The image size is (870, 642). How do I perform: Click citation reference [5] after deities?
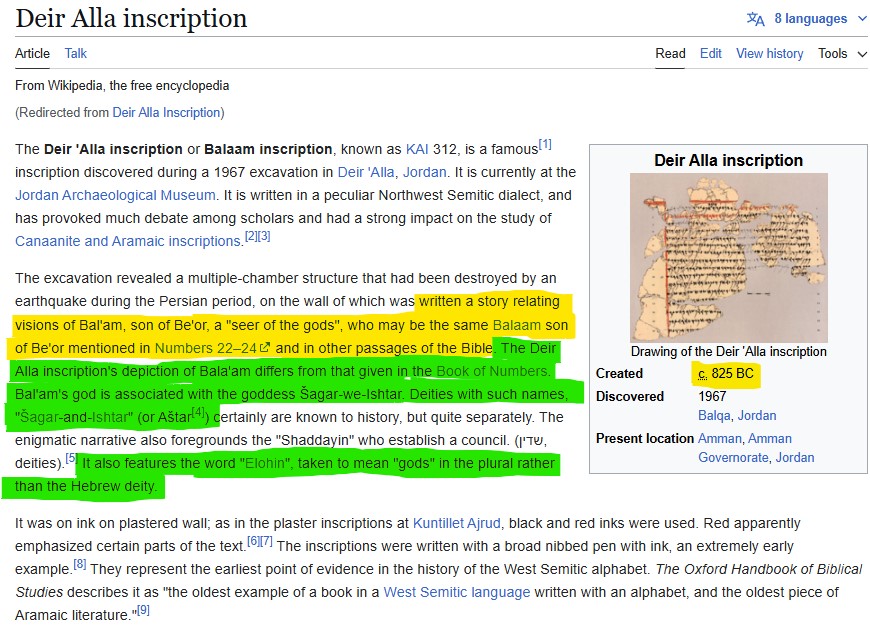click(x=71, y=458)
